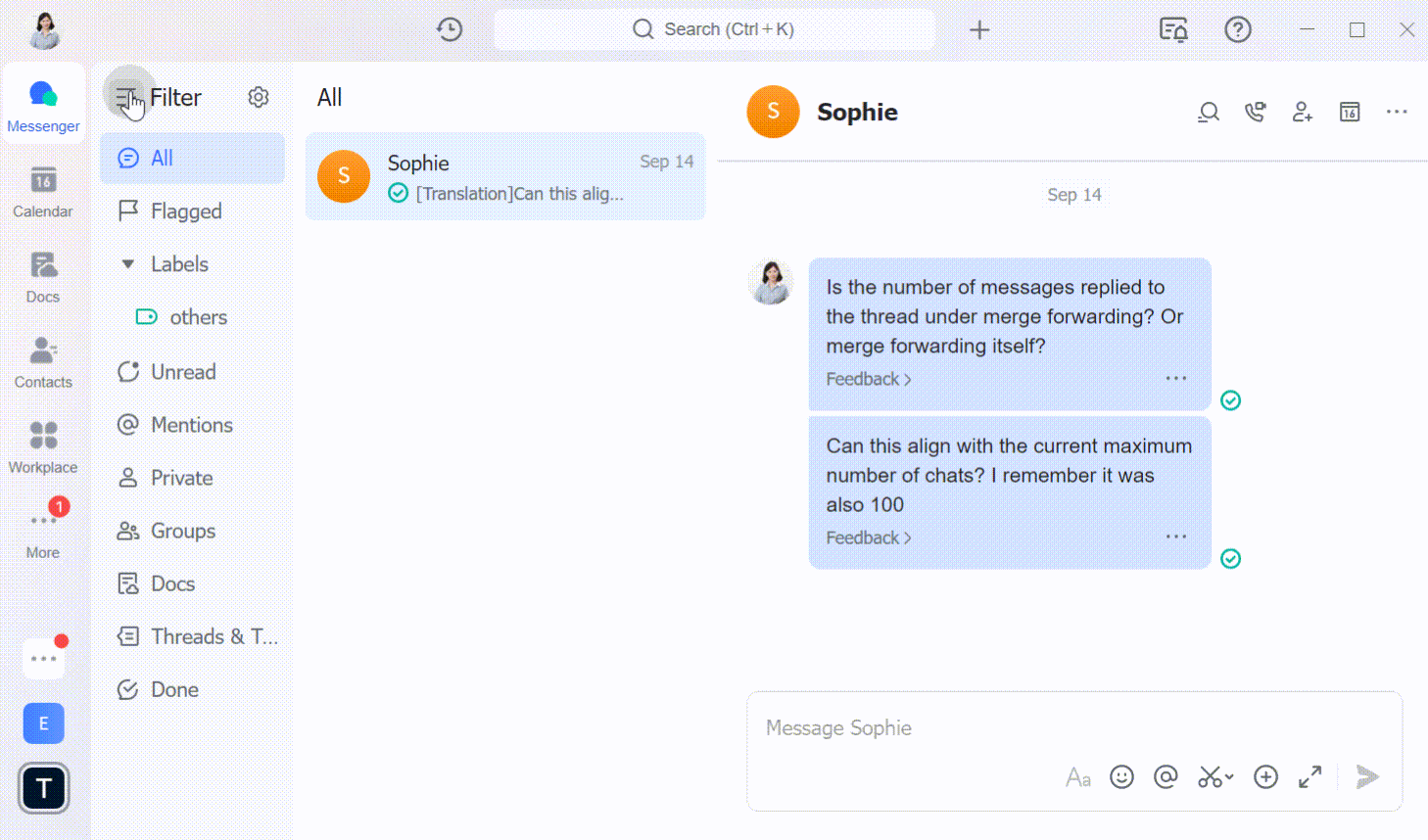Send the message with the arrow button

point(1367,776)
